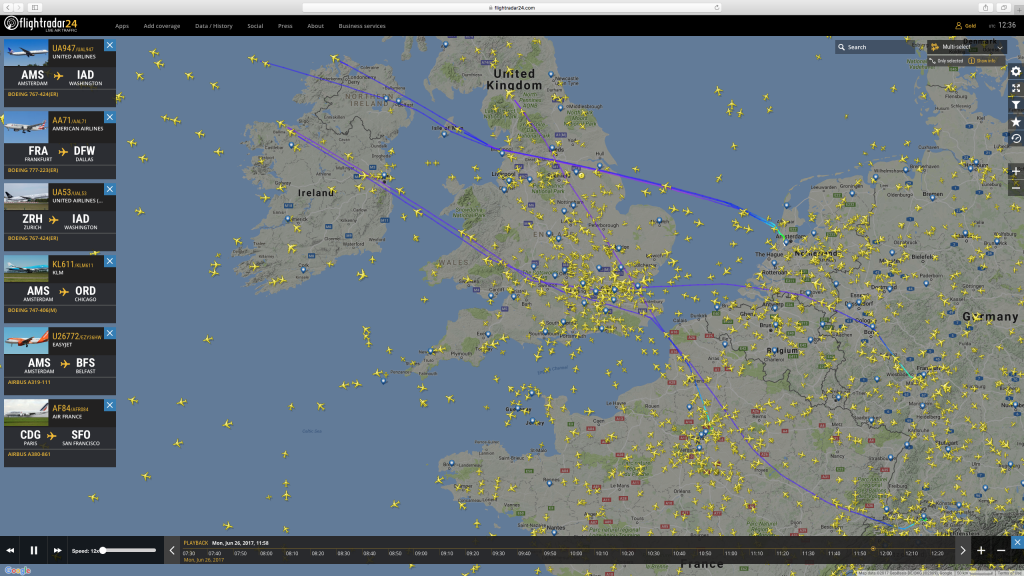Open the Business services menu
Screen dimensions: 1024x576
click(x=362, y=26)
